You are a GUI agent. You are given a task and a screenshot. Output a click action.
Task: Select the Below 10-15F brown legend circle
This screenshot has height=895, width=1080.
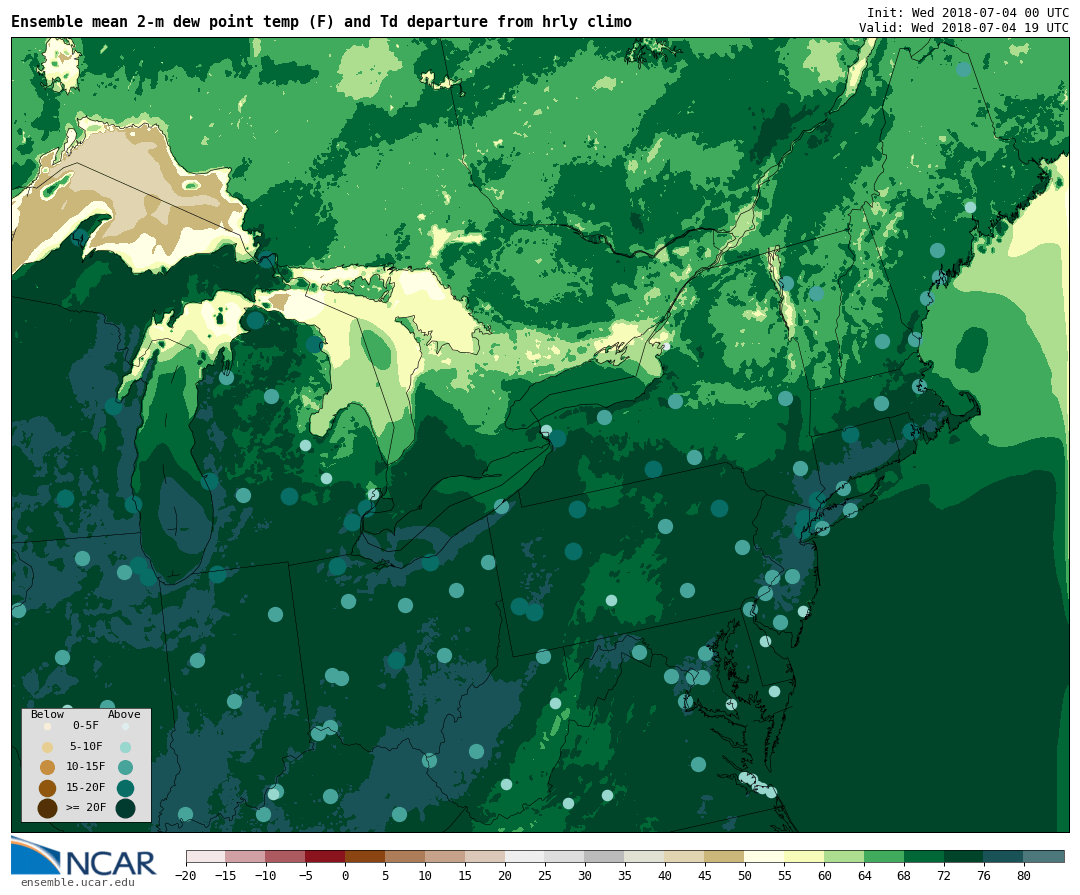pos(48,768)
